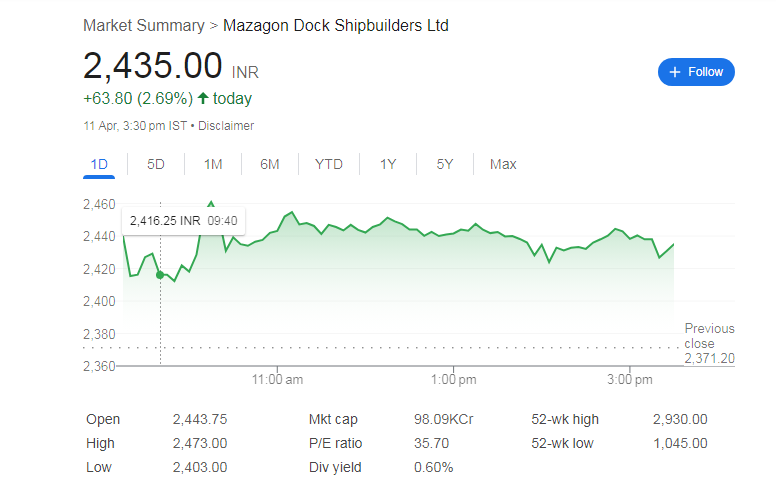The width and height of the screenshot is (776, 498).
Task: Switch to the 5Y range tab
Action: point(445,164)
